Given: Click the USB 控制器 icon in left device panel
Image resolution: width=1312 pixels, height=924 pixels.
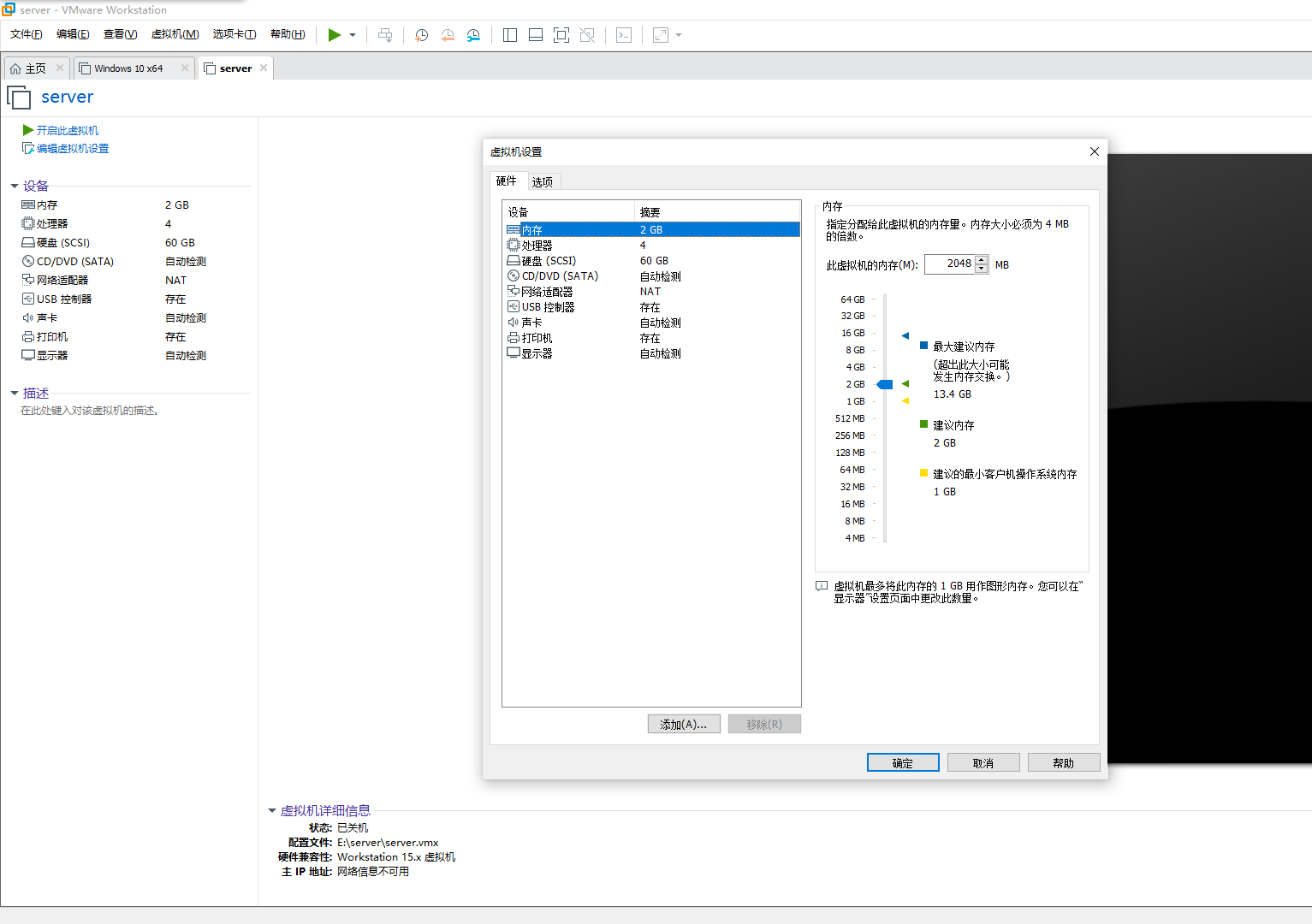Looking at the screenshot, I should pos(28,299).
